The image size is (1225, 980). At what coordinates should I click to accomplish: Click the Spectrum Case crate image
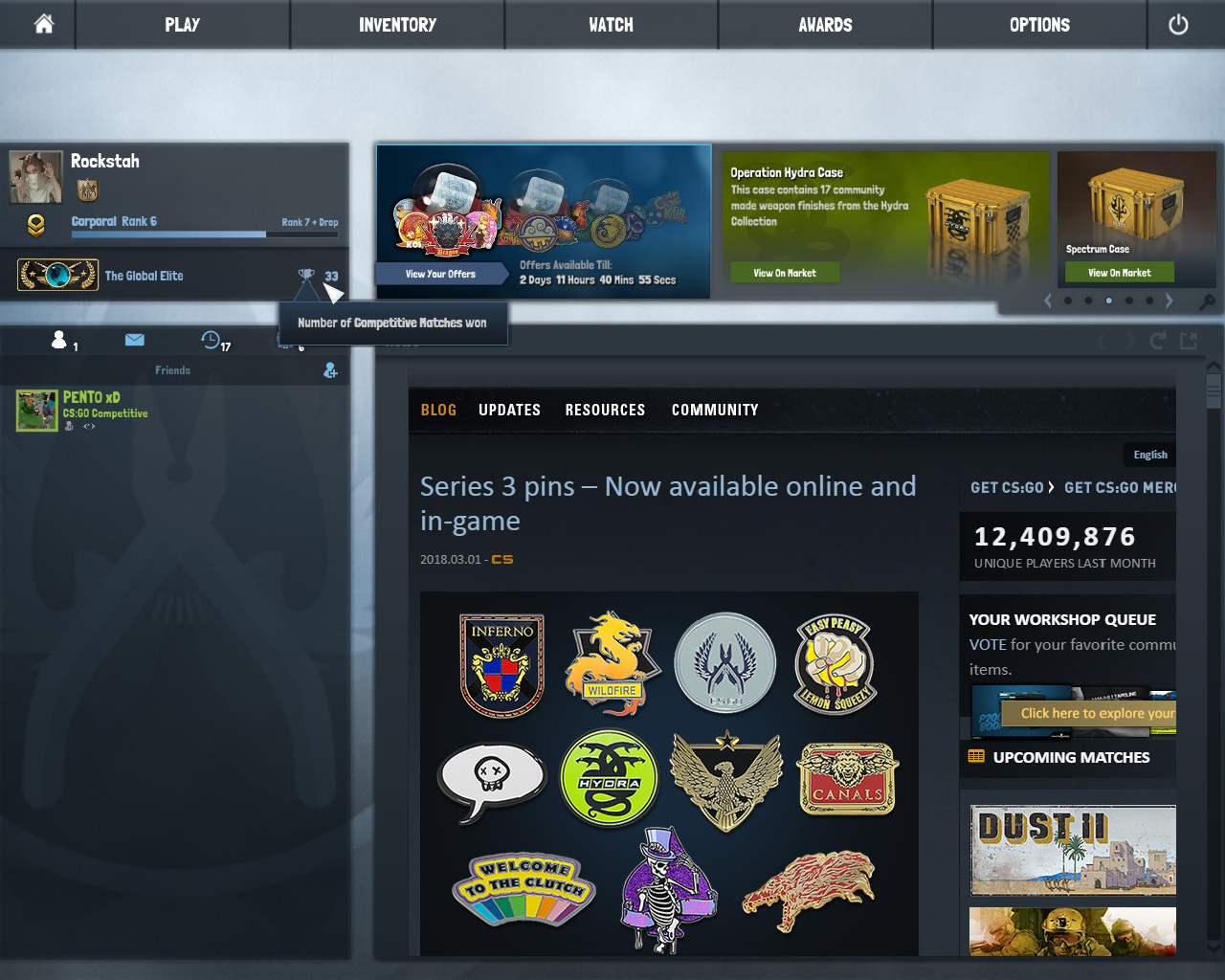tap(1133, 203)
